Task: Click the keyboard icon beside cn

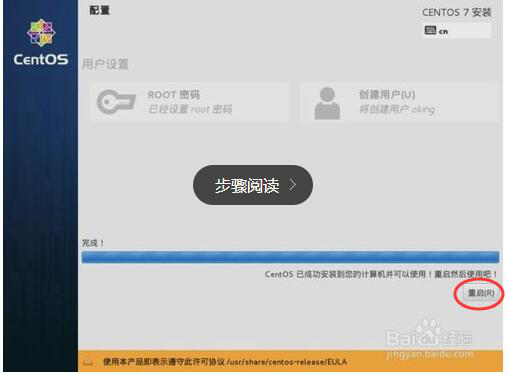Action: (430, 30)
